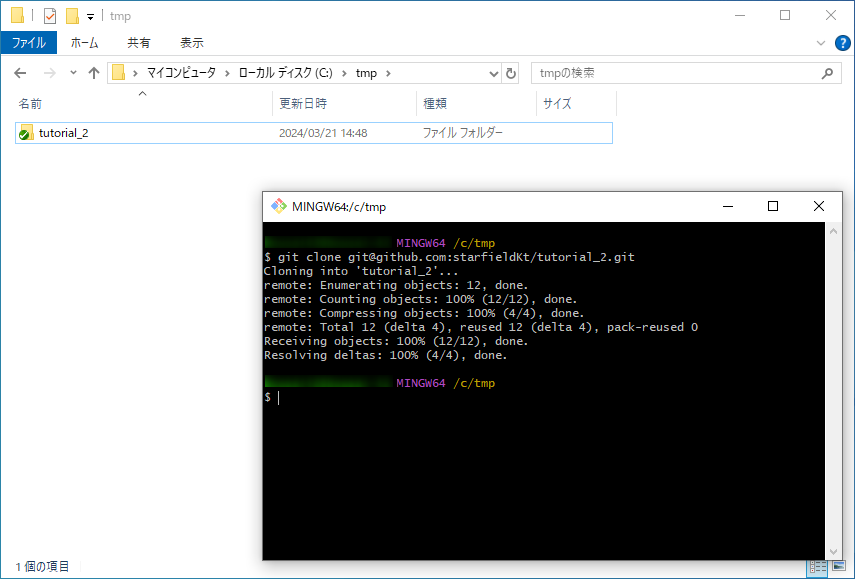
Task: Collapse the ribbon with the chevron
Action: (x=821, y=43)
